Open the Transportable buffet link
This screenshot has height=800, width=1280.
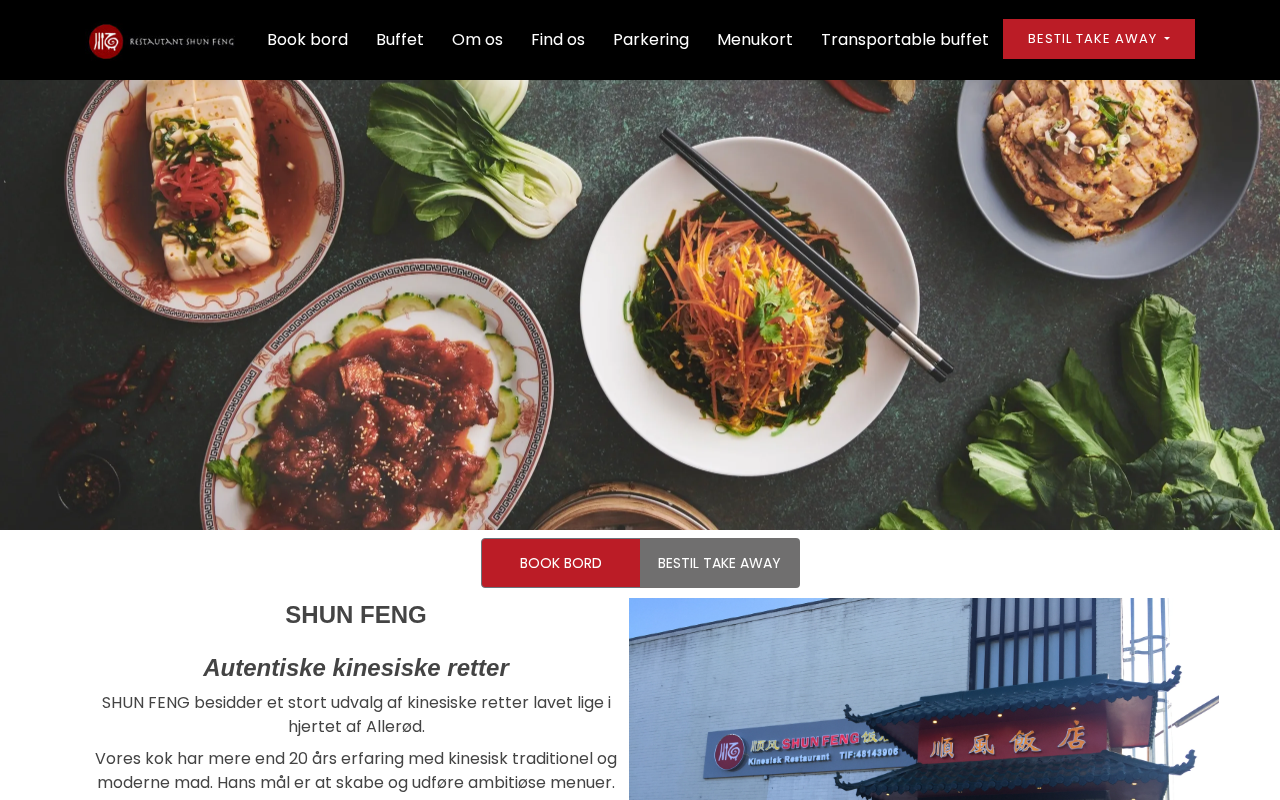point(905,40)
